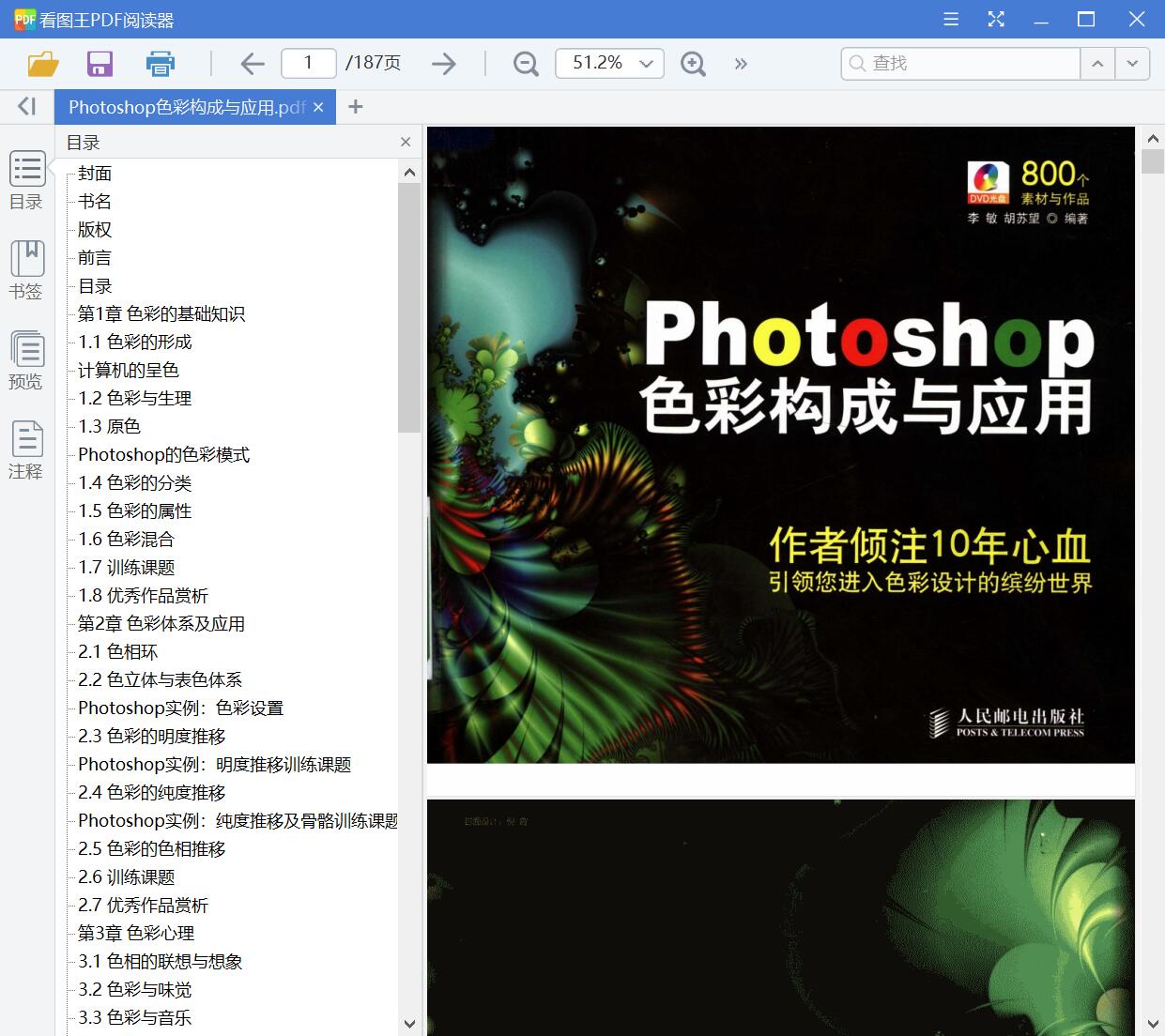Viewport: 1165px width, 1036px height.
Task: Open 第1章 色彩的基础知识
Action: (x=161, y=313)
